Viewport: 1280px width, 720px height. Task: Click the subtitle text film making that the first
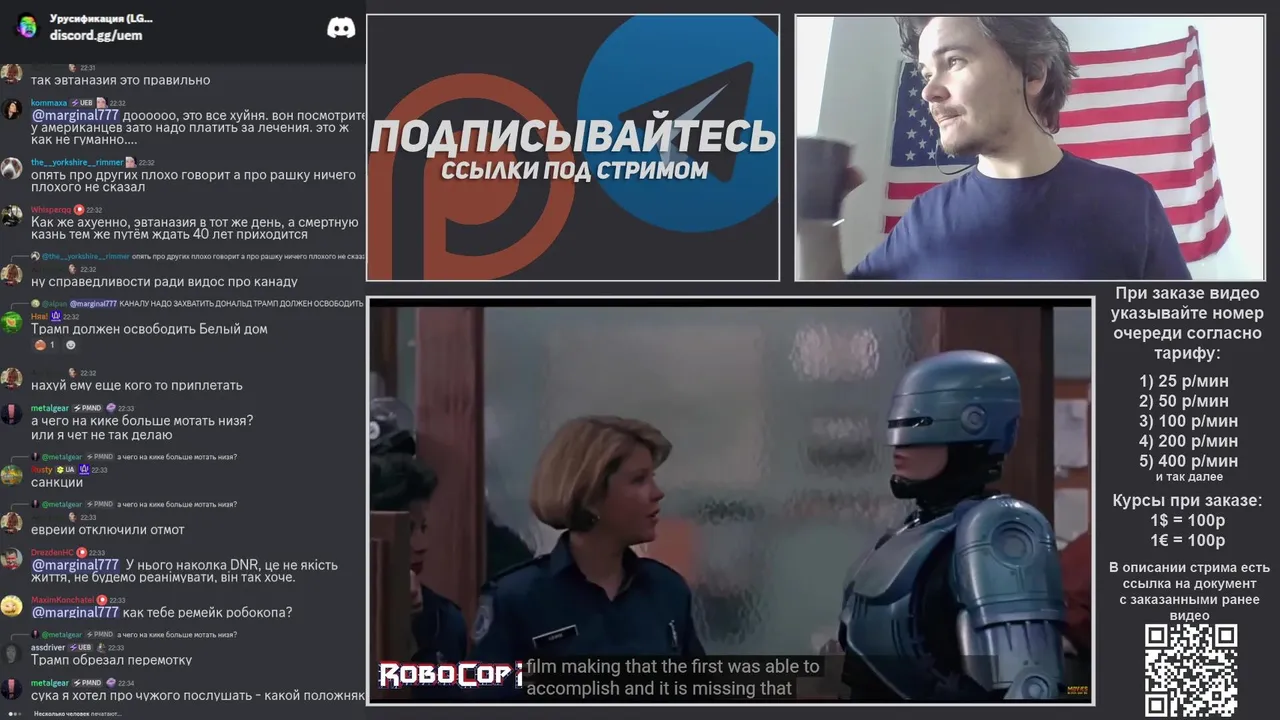click(673, 666)
